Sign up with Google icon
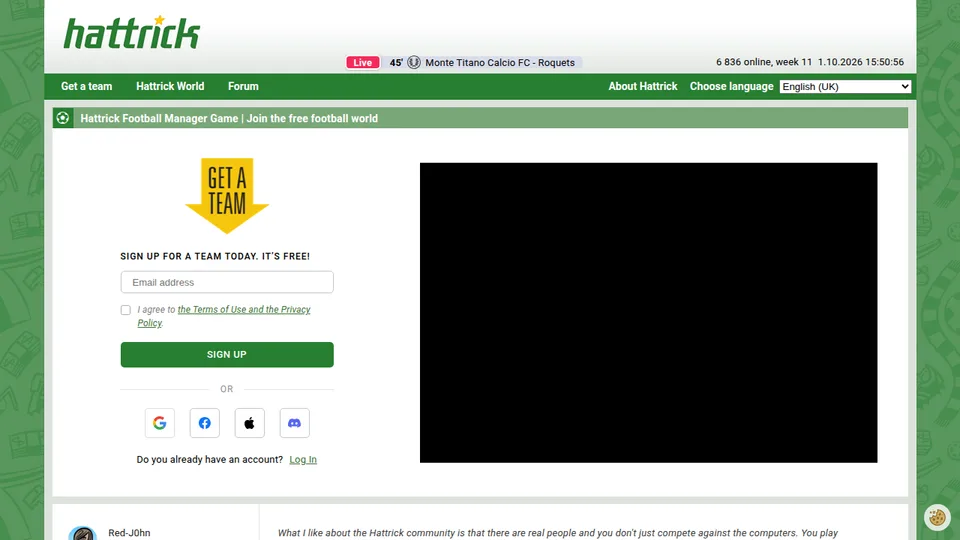960x540 pixels. tap(160, 423)
